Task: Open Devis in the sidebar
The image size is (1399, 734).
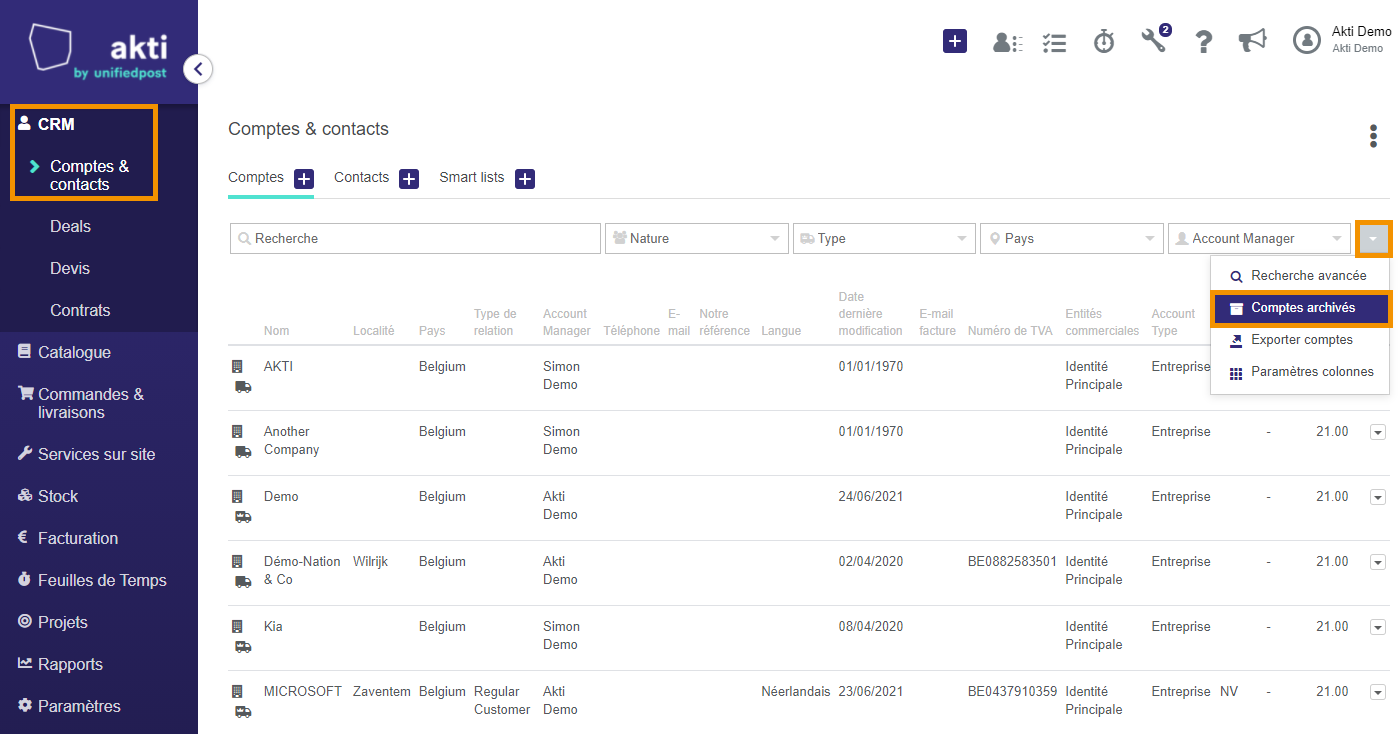Action: click(70, 268)
